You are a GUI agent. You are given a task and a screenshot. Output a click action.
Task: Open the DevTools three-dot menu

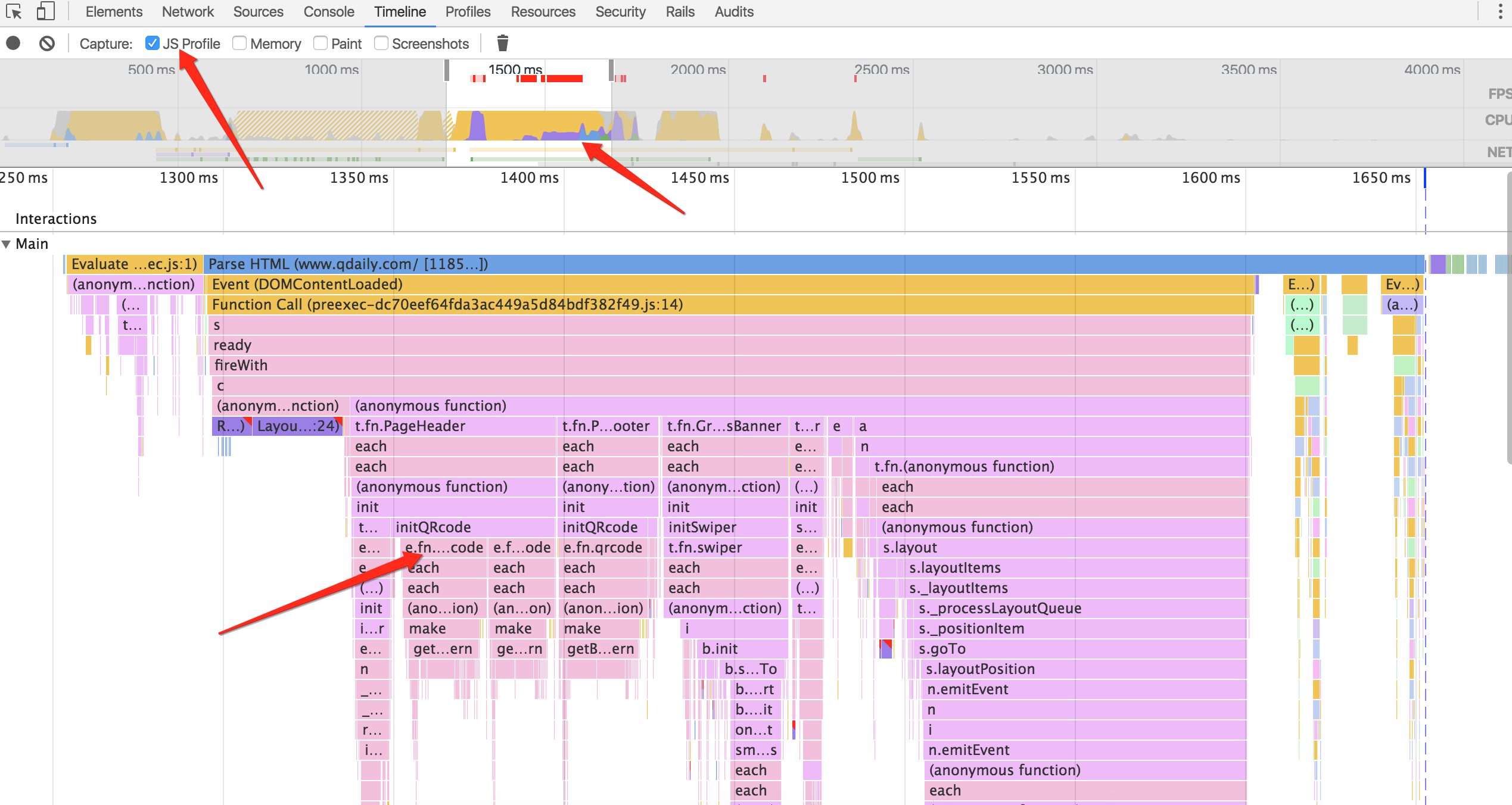pos(1500,12)
